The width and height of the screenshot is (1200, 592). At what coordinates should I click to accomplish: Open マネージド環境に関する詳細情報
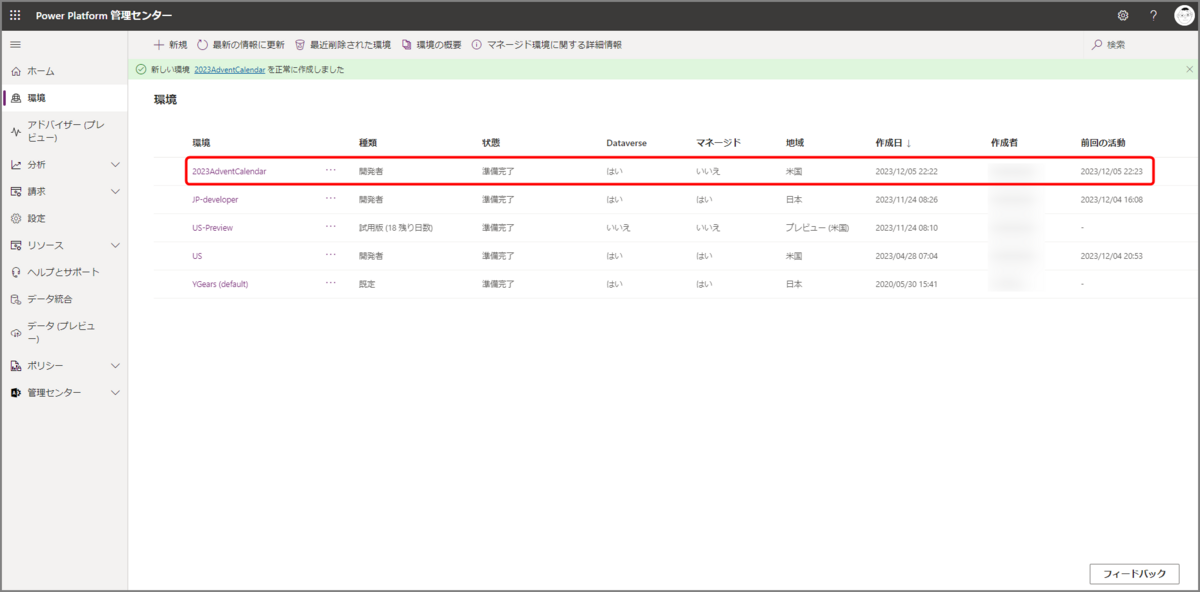tap(546, 45)
